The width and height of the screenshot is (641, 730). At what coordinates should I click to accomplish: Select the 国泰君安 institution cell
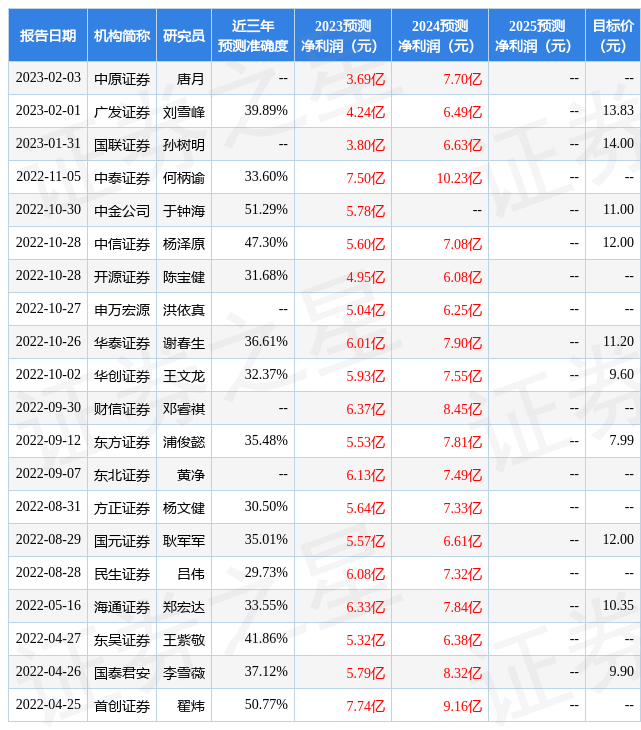tap(122, 674)
